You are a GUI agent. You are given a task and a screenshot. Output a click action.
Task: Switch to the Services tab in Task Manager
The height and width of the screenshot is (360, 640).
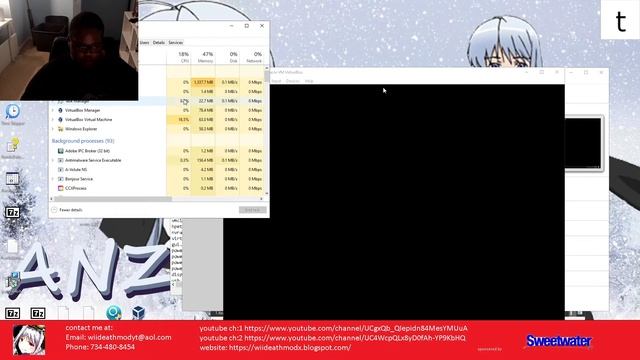[176, 42]
